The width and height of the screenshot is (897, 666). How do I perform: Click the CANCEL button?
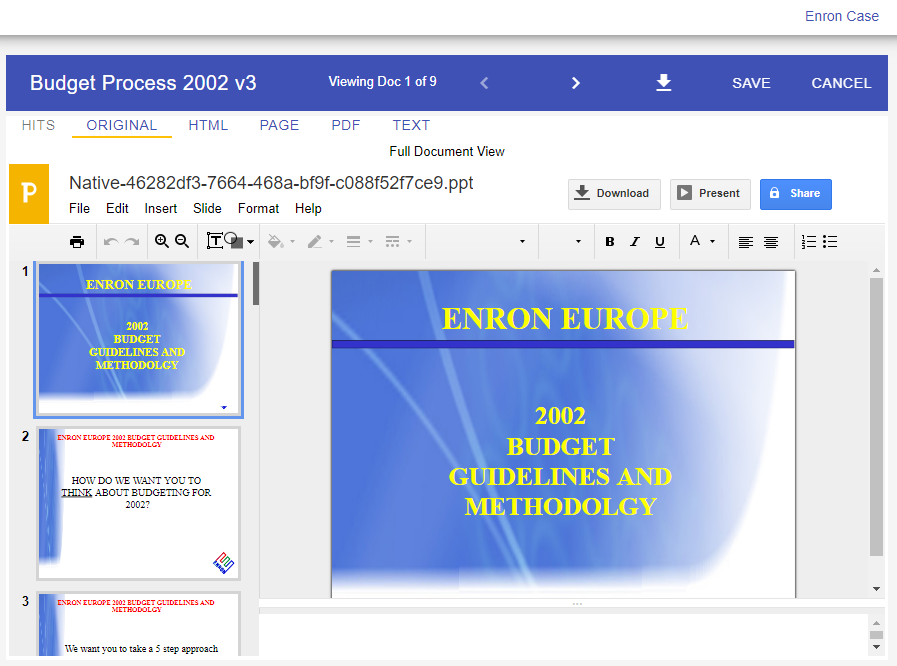[x=841, y=83]
